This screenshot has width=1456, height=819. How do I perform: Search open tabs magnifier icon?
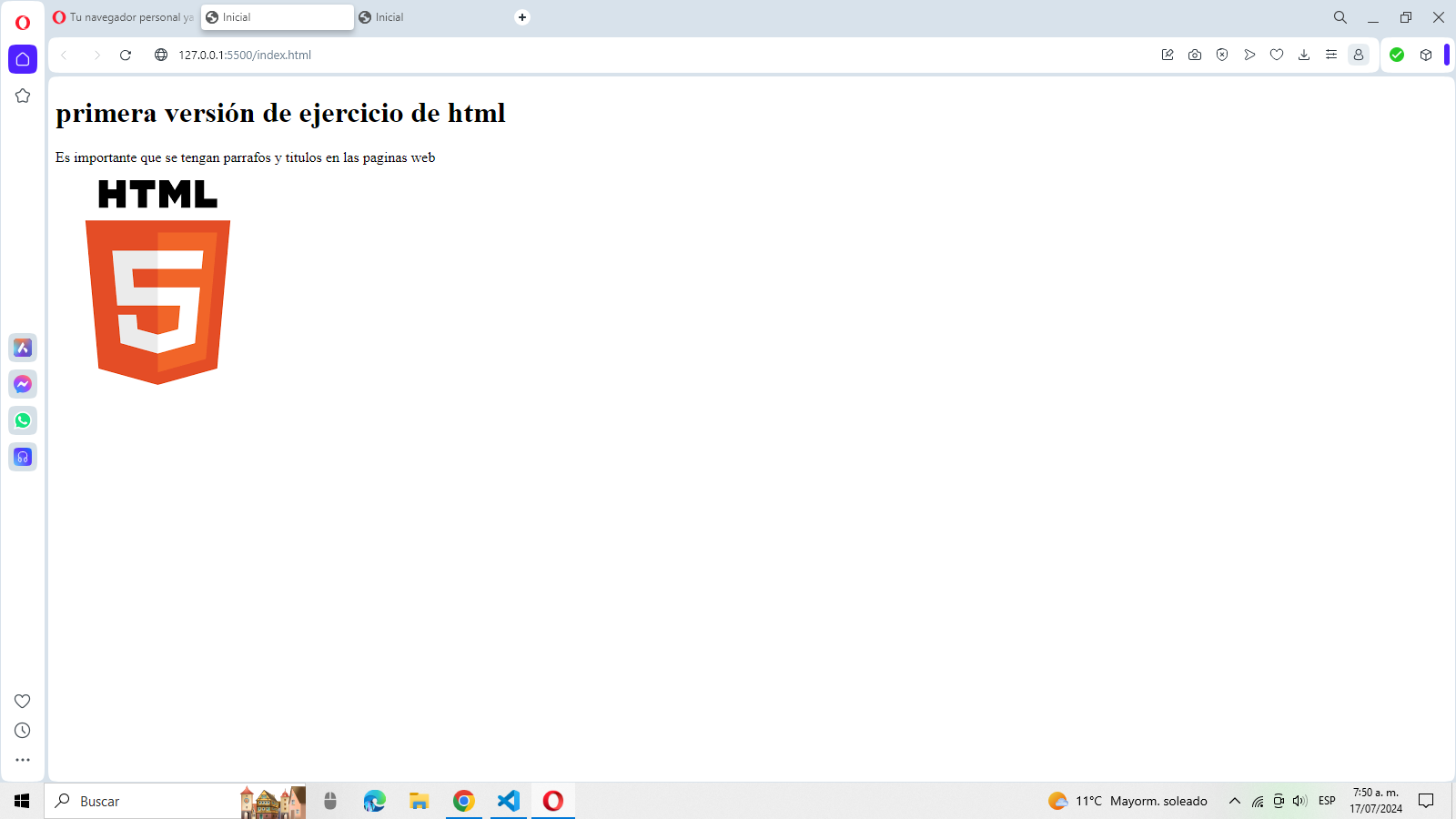pyautogui.click(x=1340, y=17)
